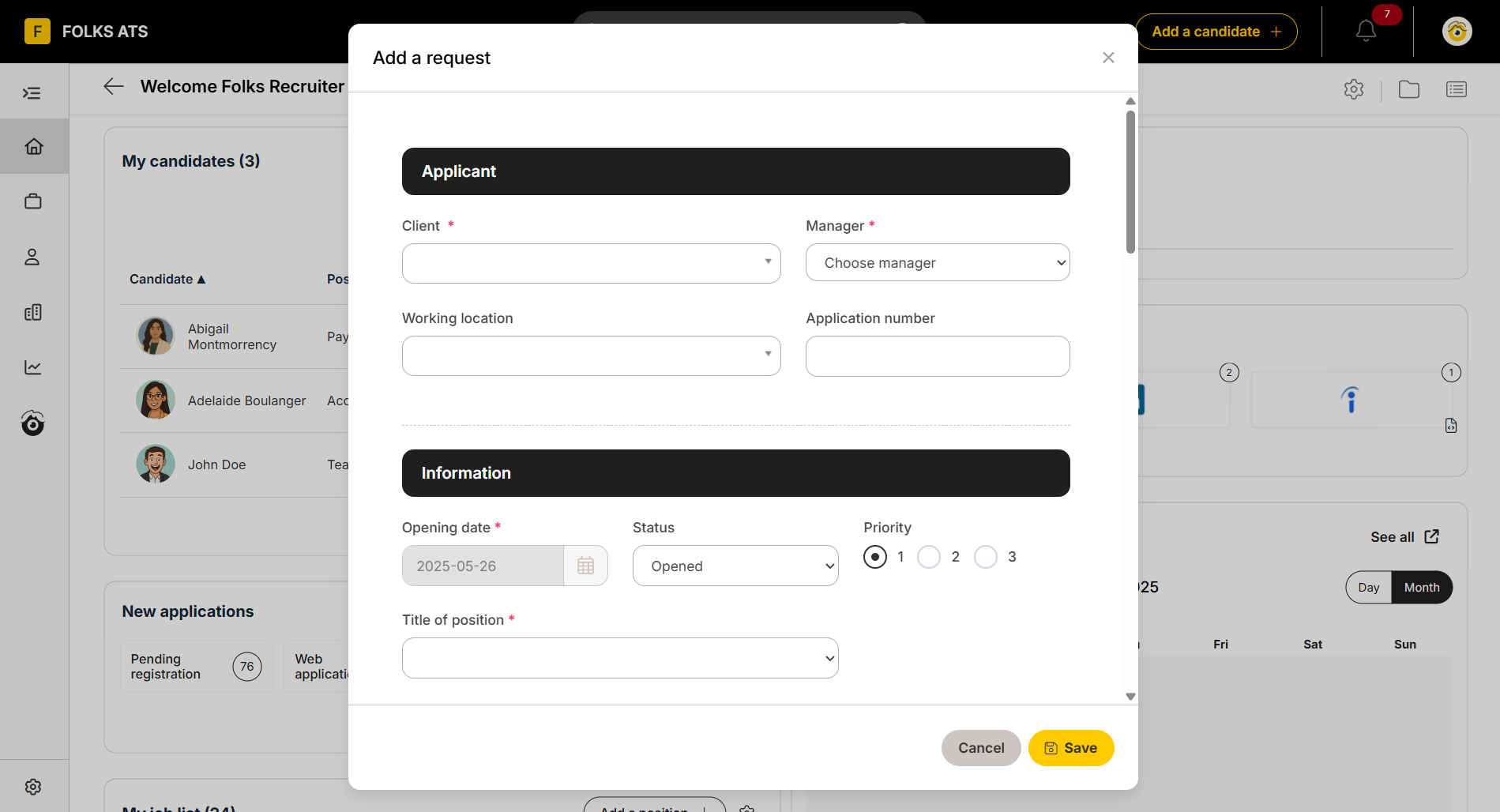Click the folder icon in top toolbar

pyautogui.click(x=1409, y=89)
